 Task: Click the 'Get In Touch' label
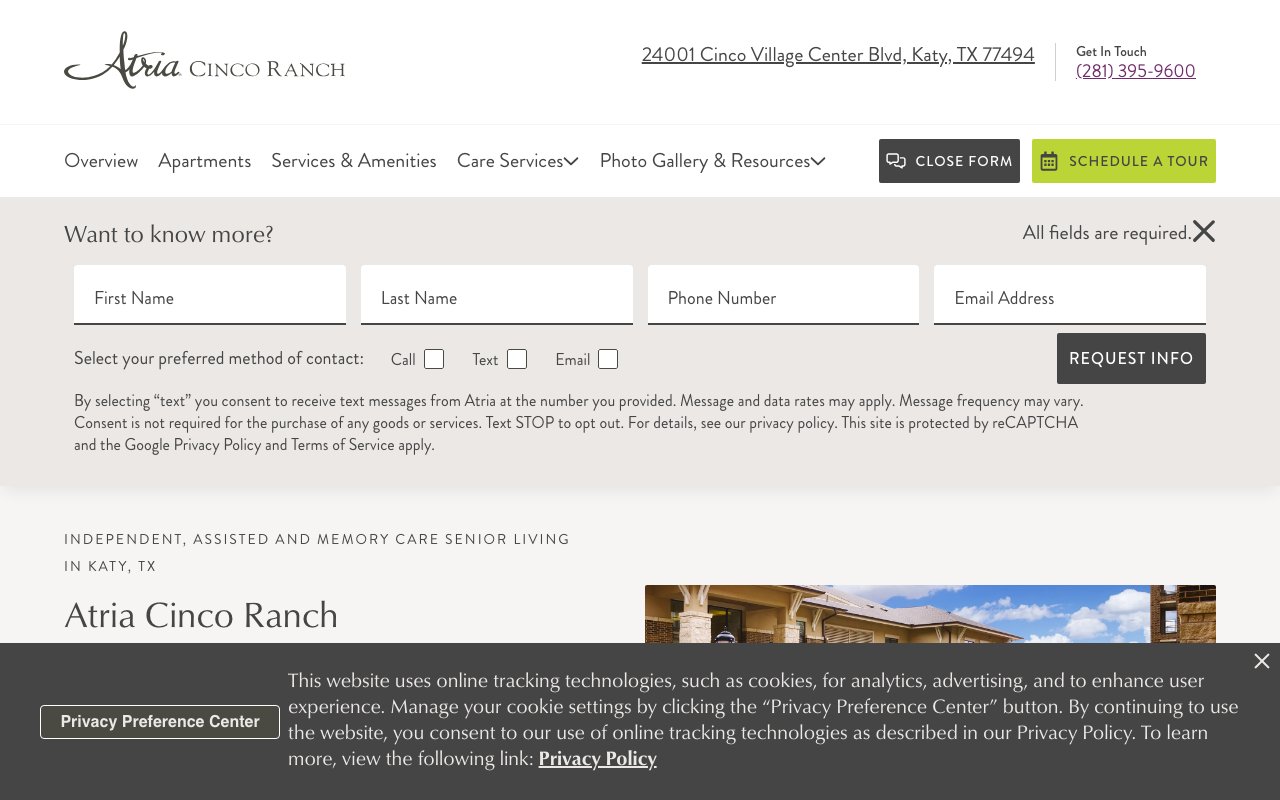(x=1111, y=51)
